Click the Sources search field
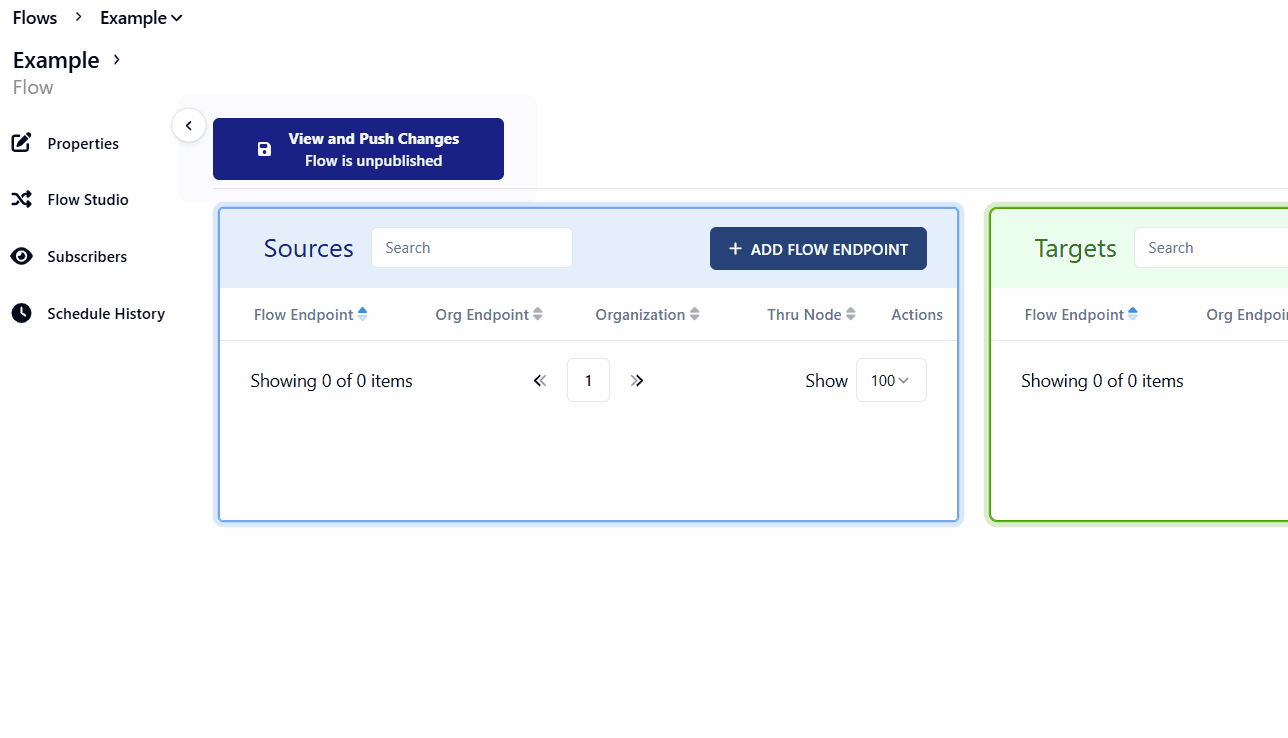This screenshot has width=1288, height=738. point(472,248)
